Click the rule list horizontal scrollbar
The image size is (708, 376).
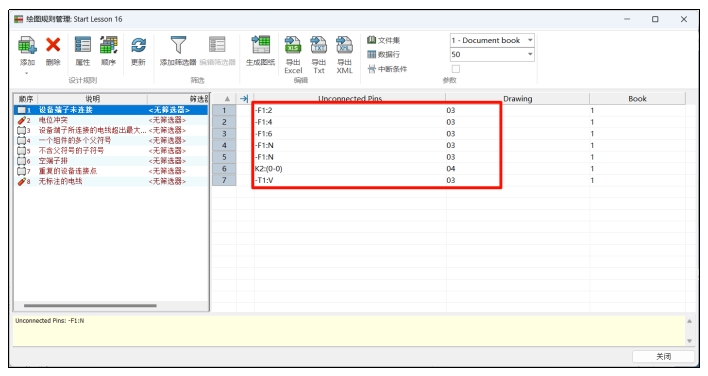(90, 306)
